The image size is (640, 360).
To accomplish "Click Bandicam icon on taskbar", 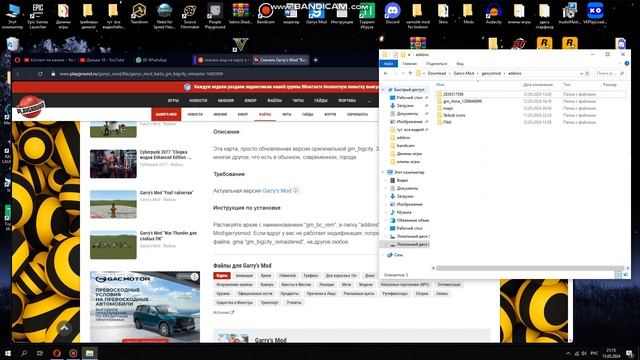I will pyautogui.click(x=73, y=353).
